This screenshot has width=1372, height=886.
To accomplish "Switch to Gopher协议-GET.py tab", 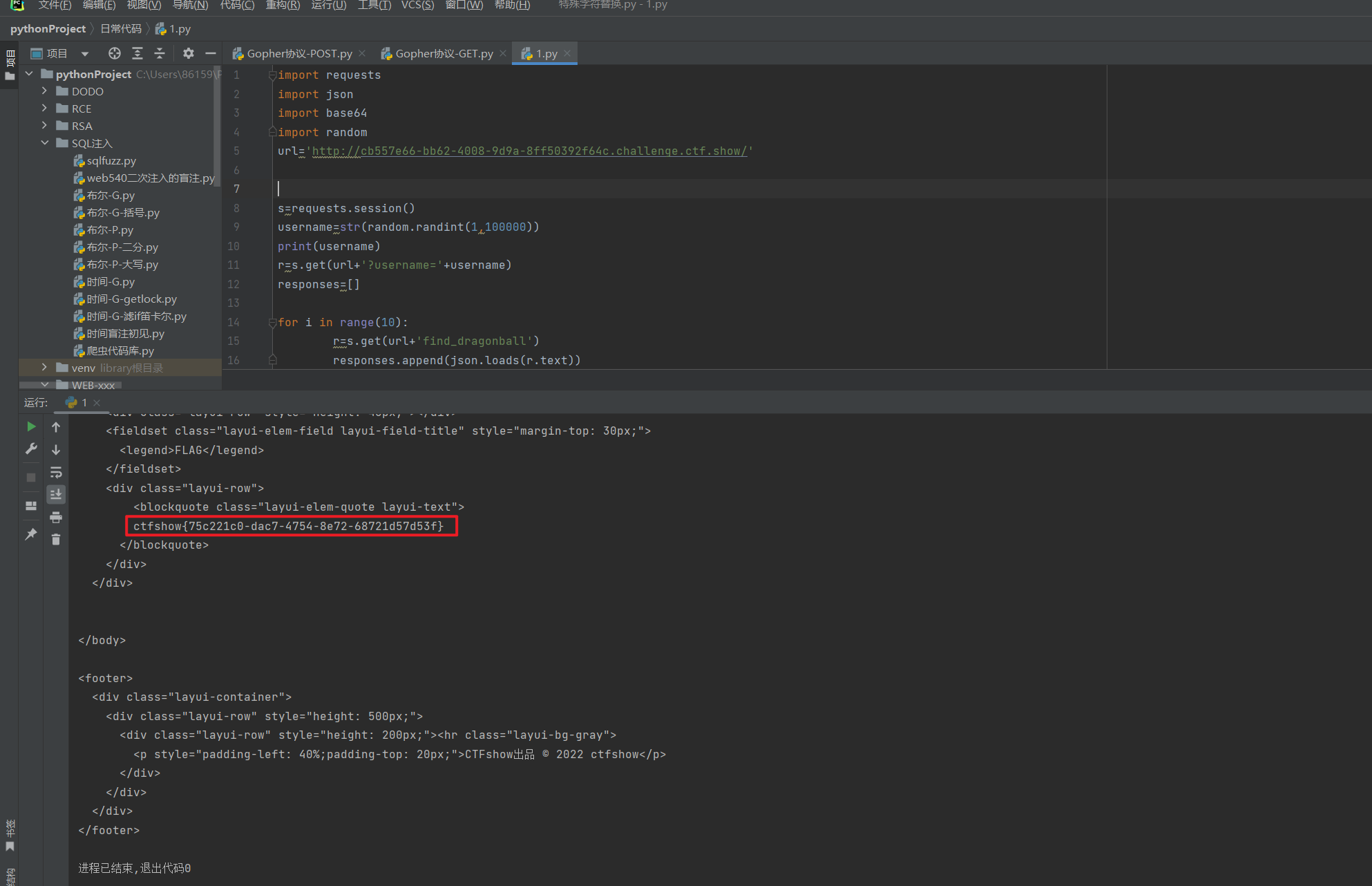I will click(444, 53).
